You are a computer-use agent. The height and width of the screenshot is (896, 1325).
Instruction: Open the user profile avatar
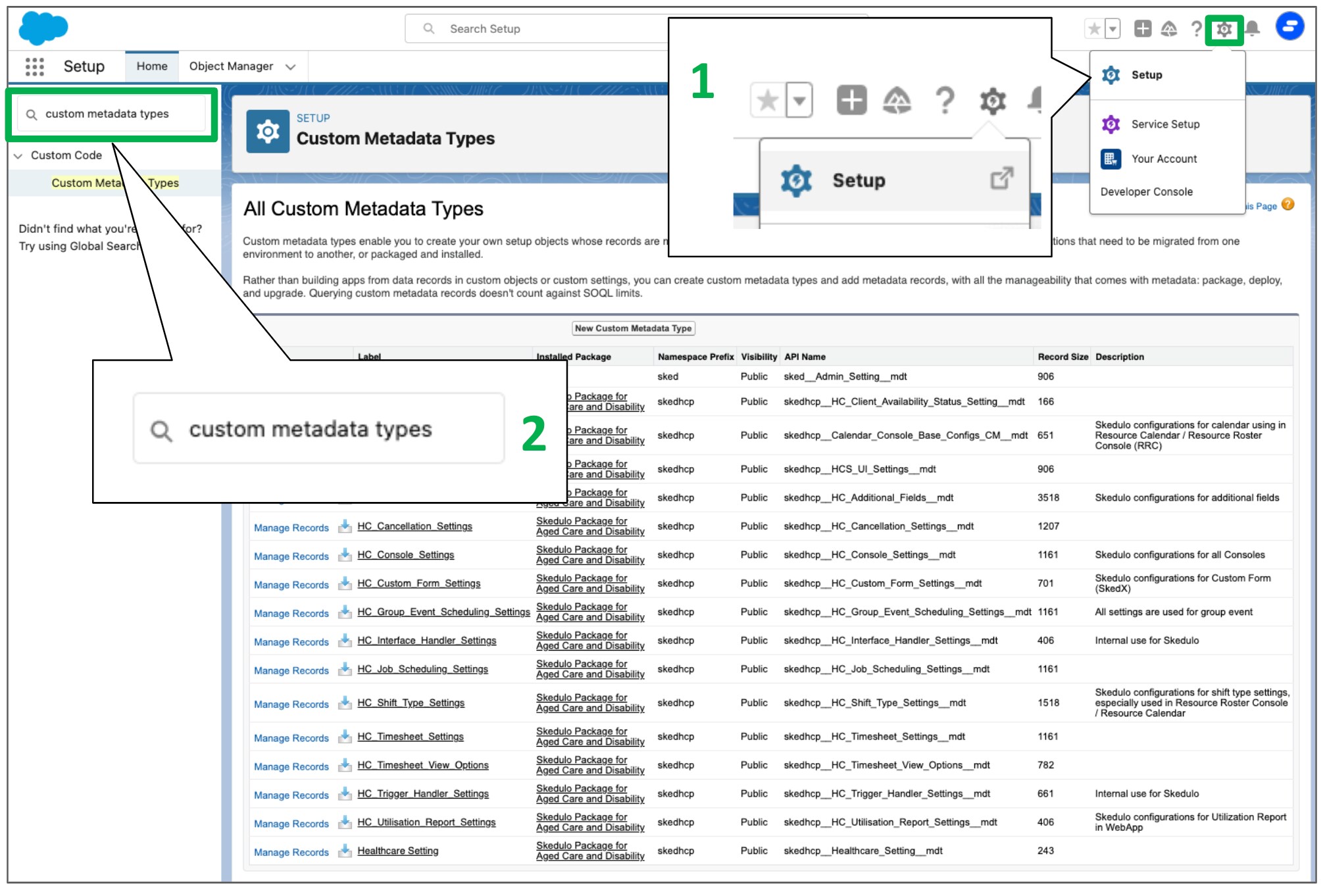point(1289,26)
